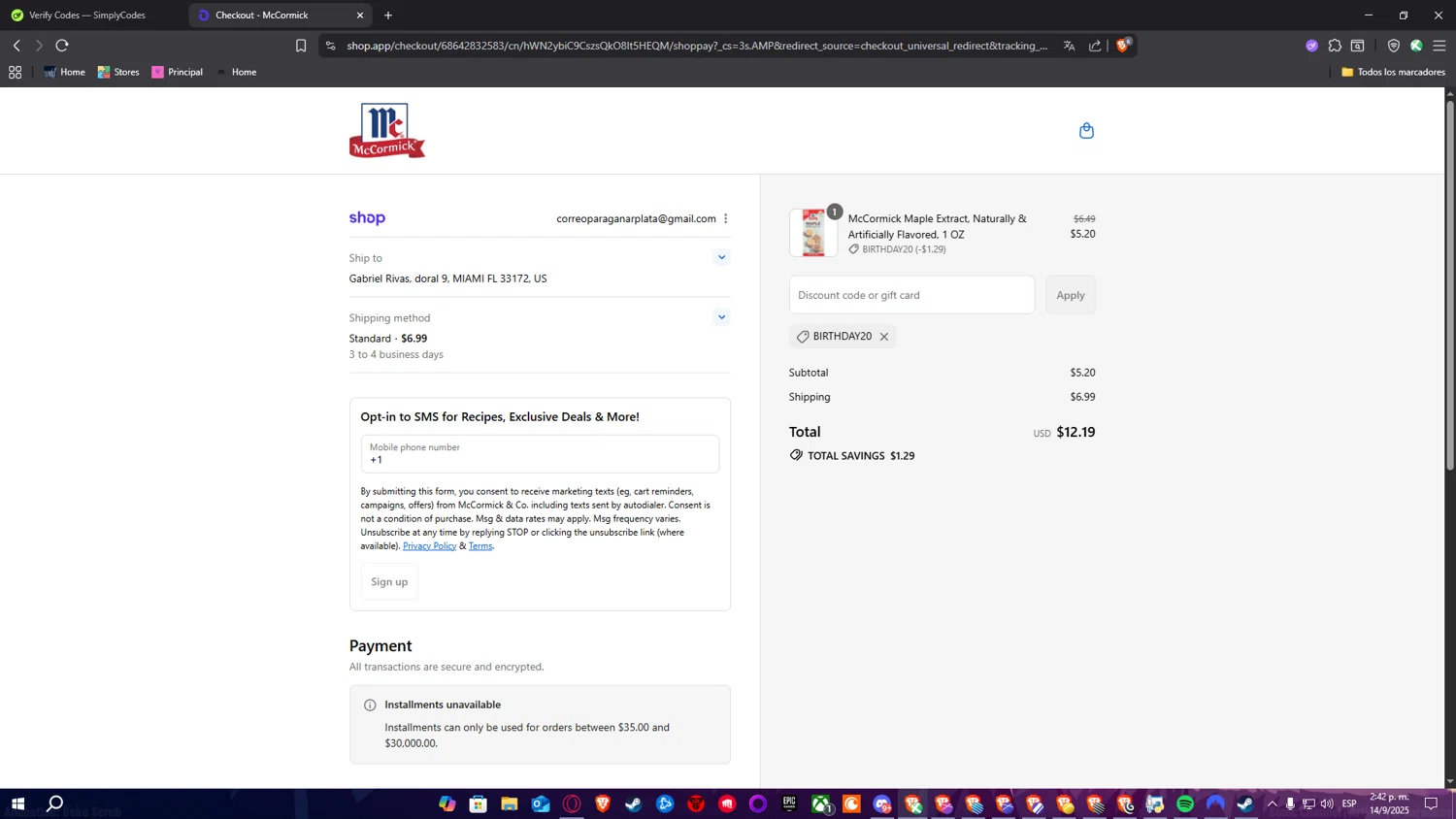The height and width of the screenshot is (819, 1456).
Task: Reload the current page
Action: [62, 46]
